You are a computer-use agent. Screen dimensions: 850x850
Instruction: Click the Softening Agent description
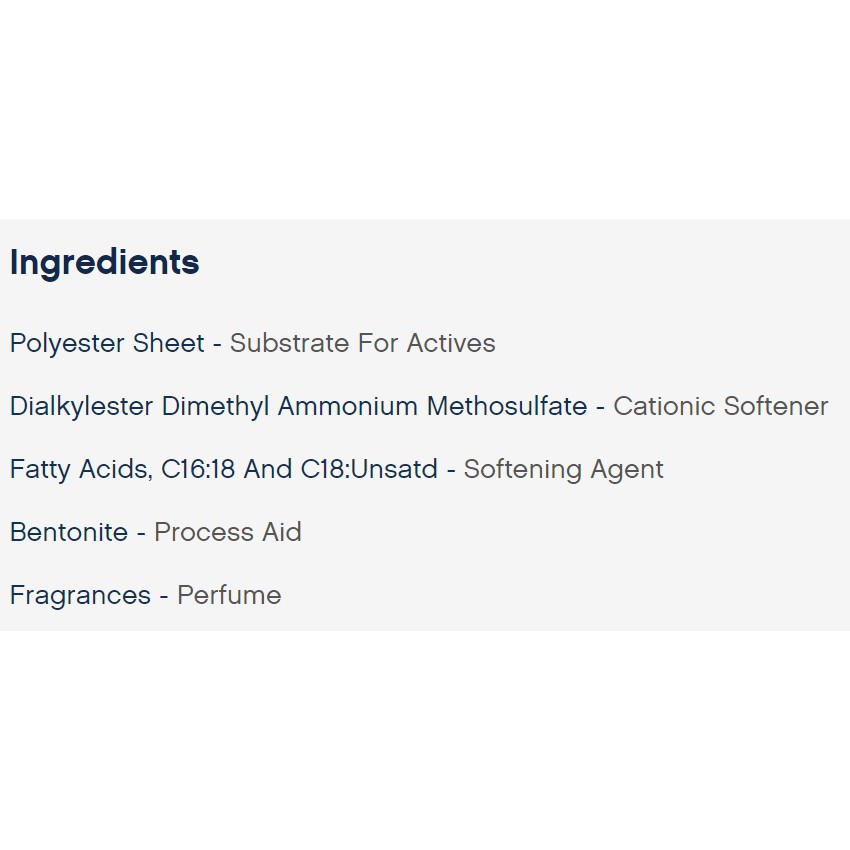(x=563, y=469)
